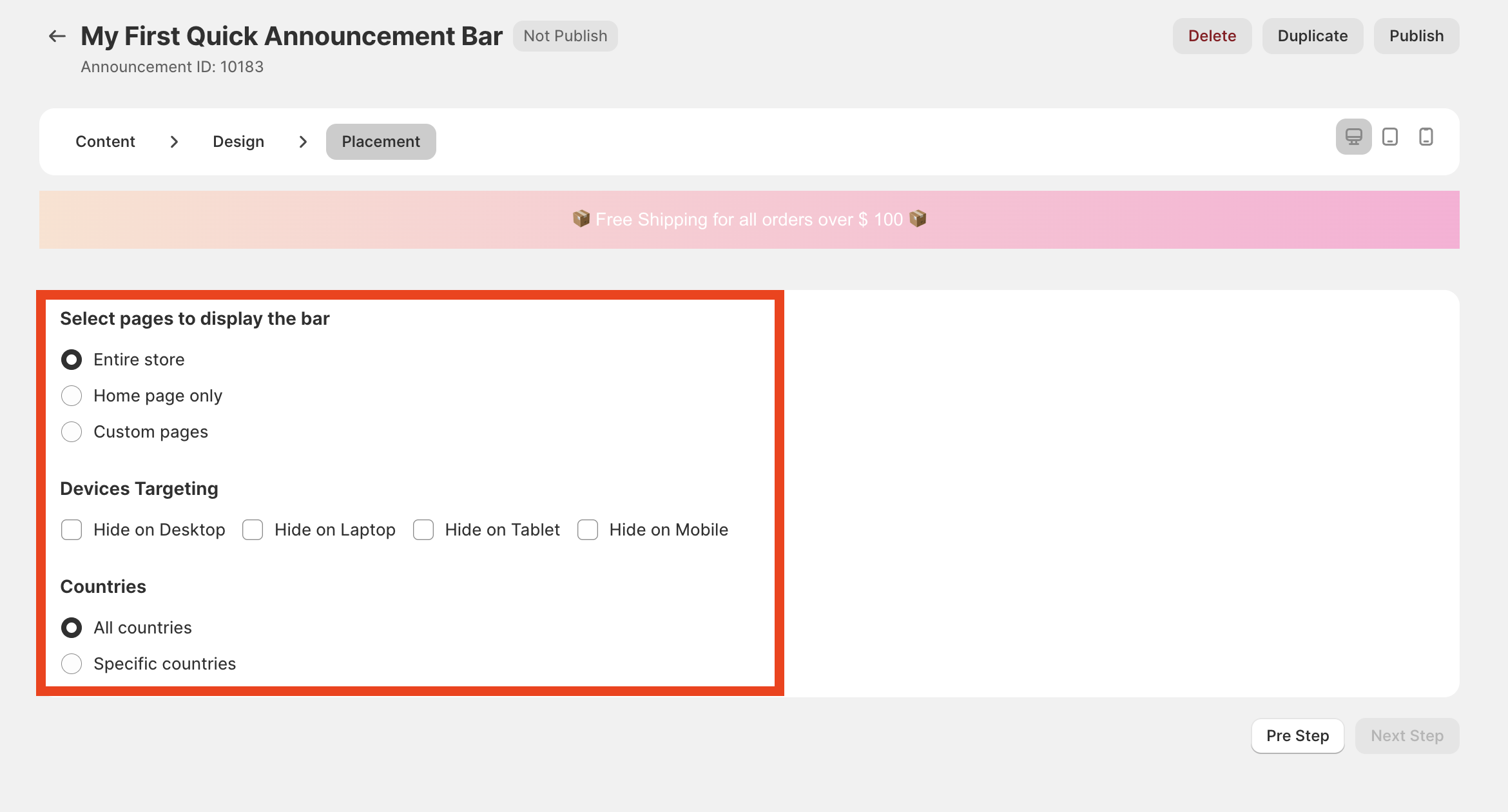This screenshot has height=812, width=1508.
Task: Click the Publish button
Action: point(1416,36)
